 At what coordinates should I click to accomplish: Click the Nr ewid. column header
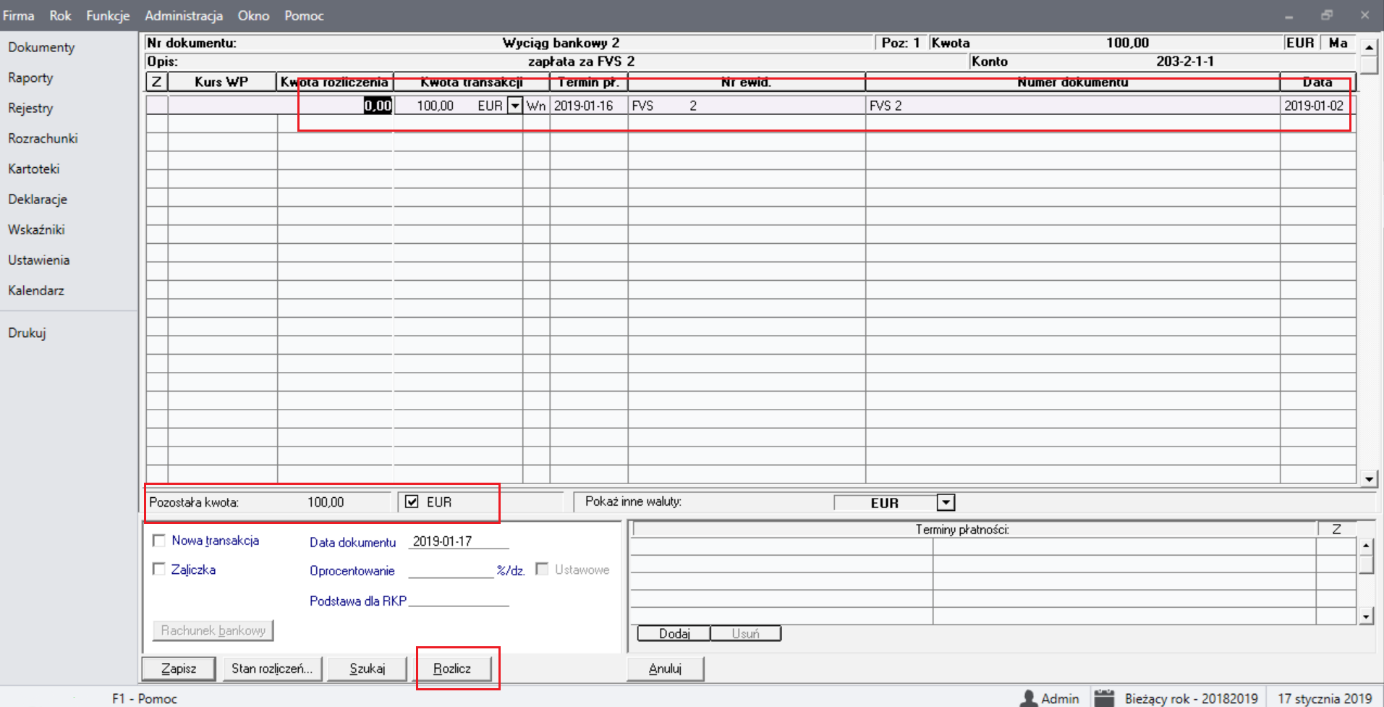[746, 82]
